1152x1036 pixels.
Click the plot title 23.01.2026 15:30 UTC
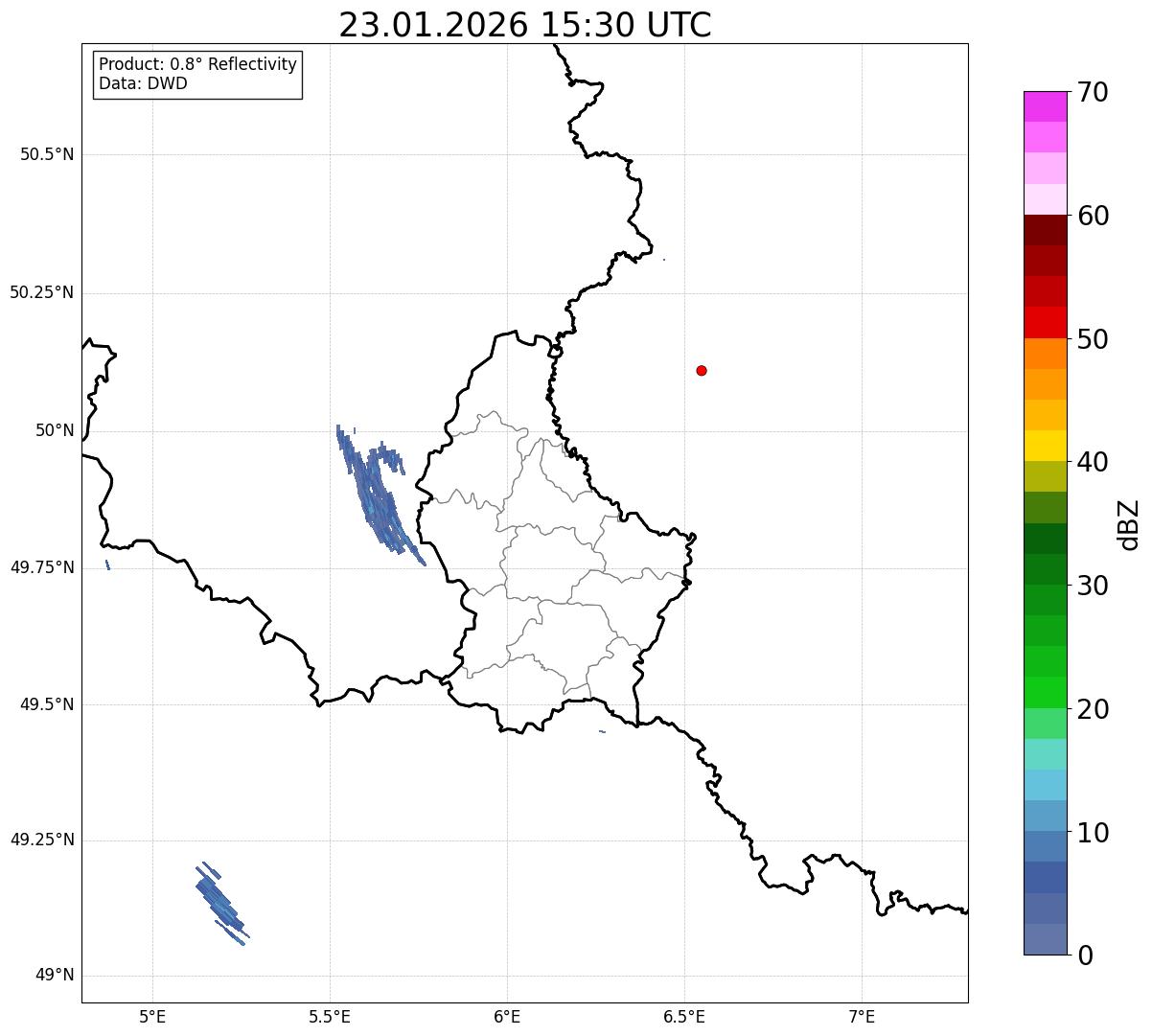coord(525,25)
